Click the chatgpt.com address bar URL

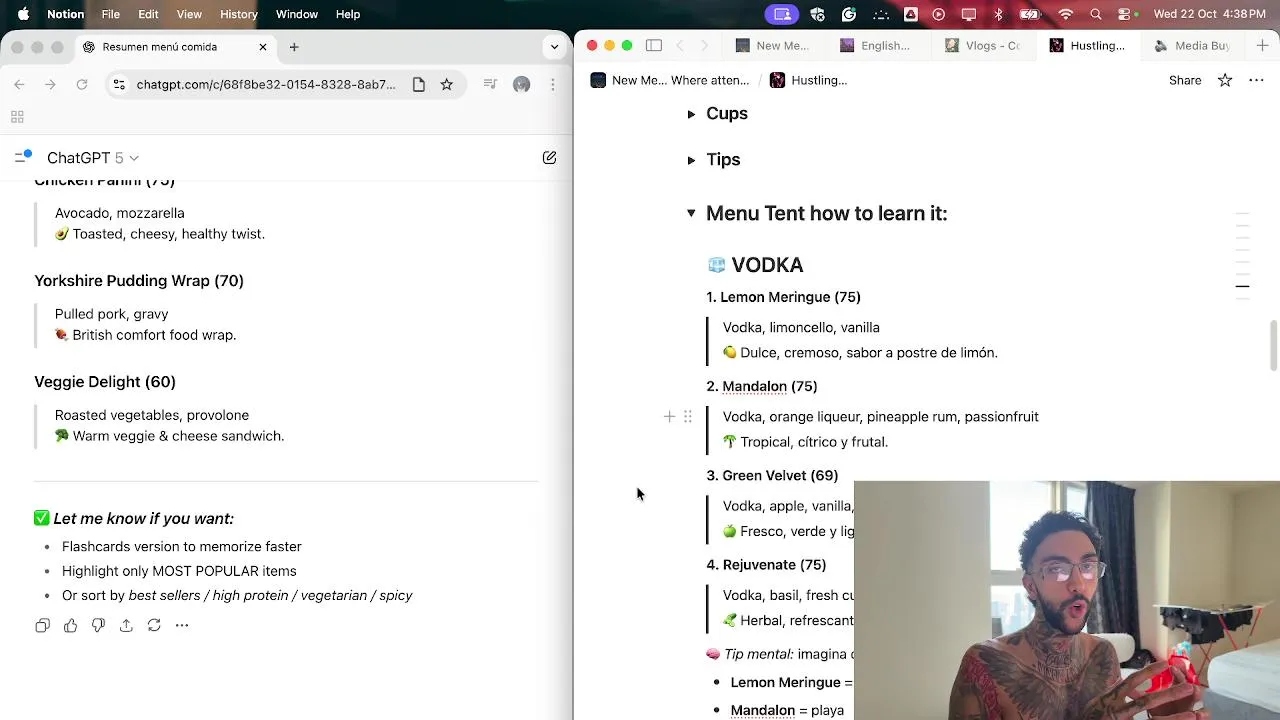tap(266, 85)
